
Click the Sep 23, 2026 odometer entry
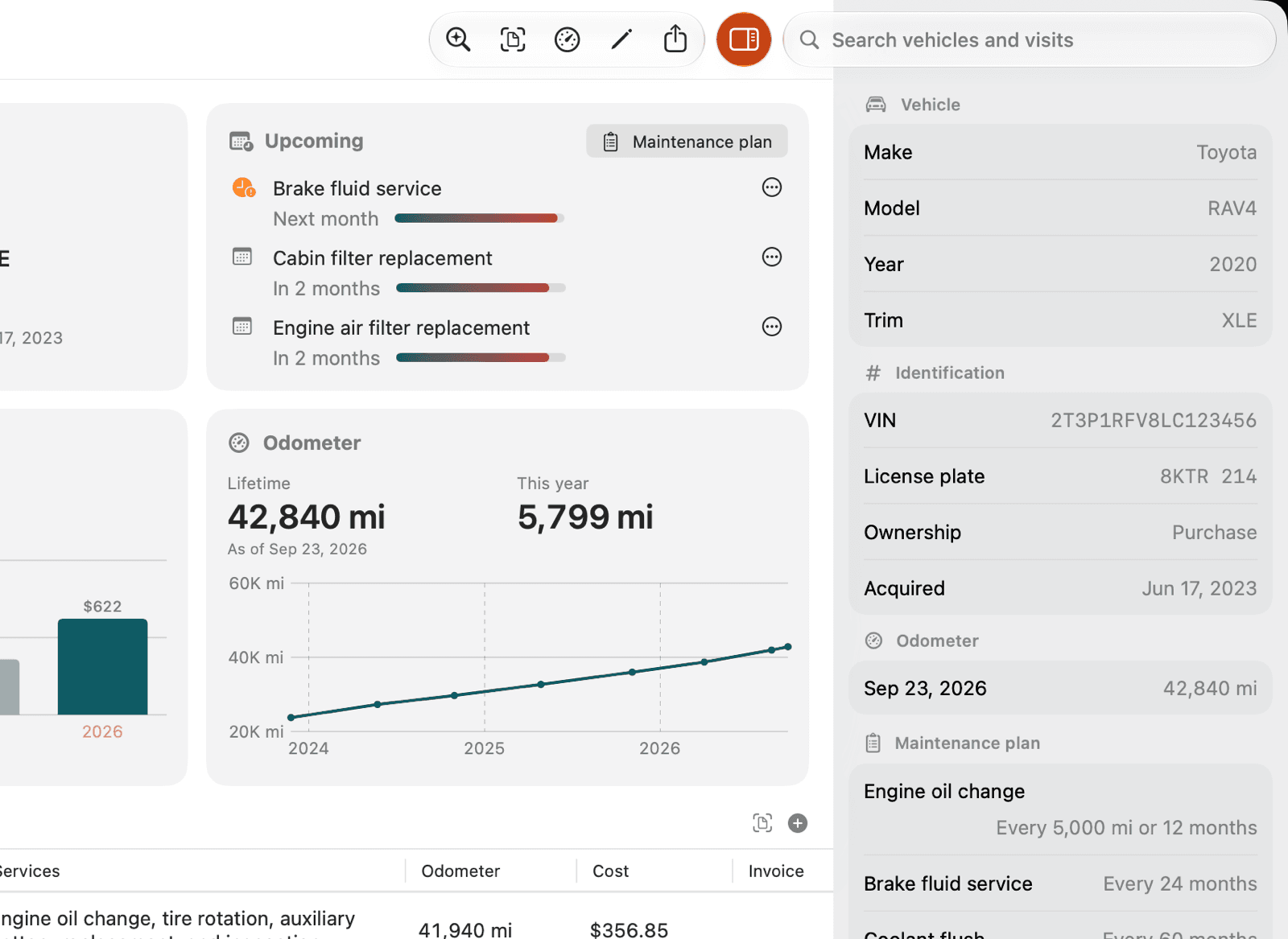click(x=1060, y=688)
